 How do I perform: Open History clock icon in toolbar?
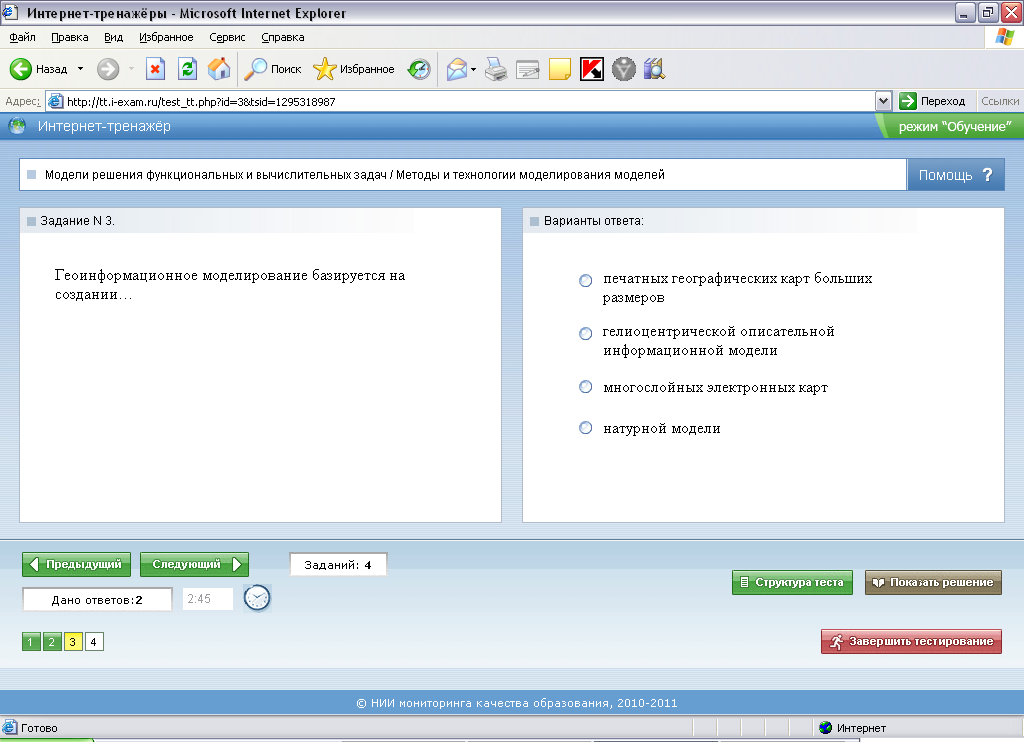419,69
